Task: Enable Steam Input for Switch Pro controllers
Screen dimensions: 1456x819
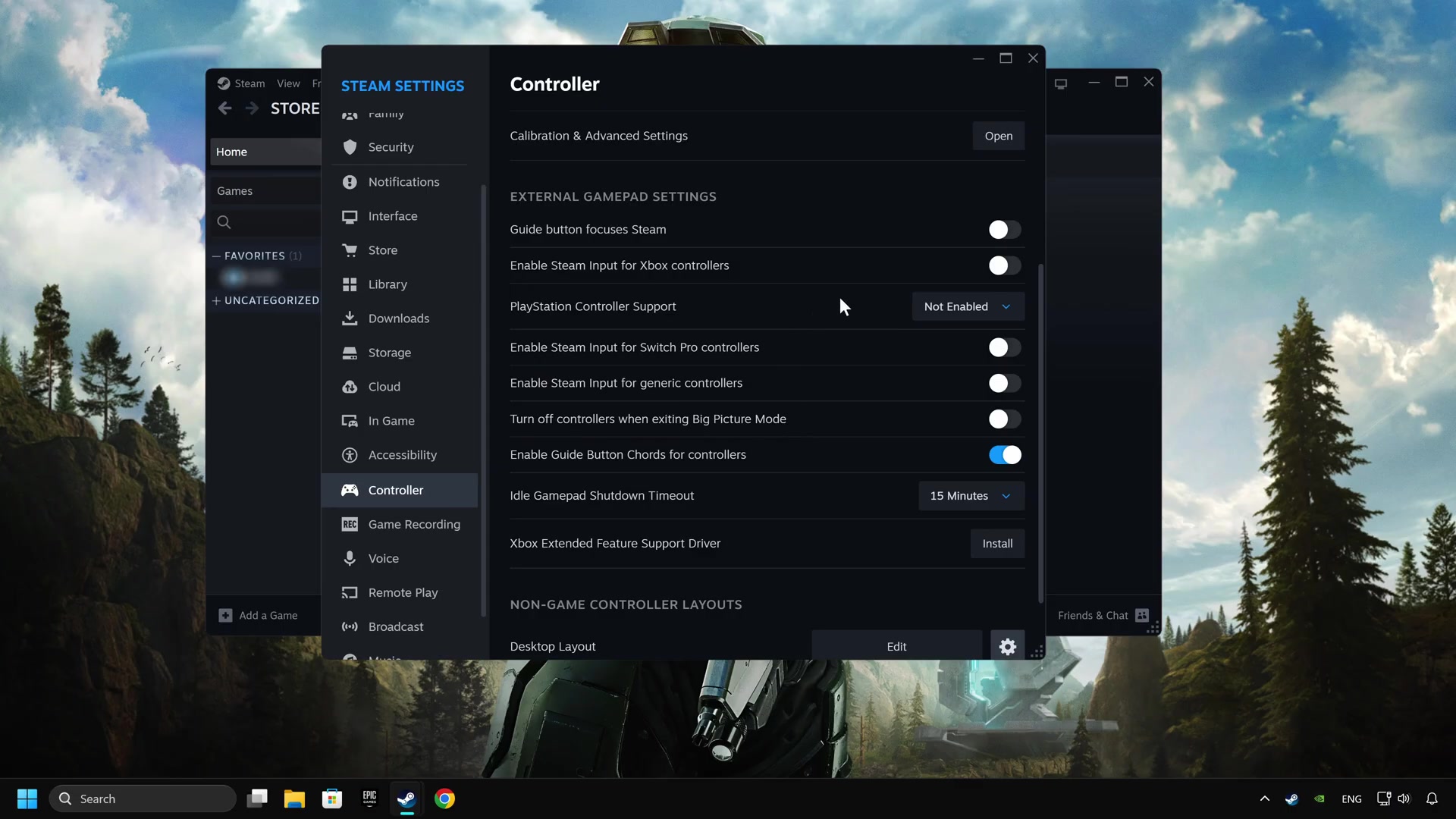Action: click(x=1004, y=347)
